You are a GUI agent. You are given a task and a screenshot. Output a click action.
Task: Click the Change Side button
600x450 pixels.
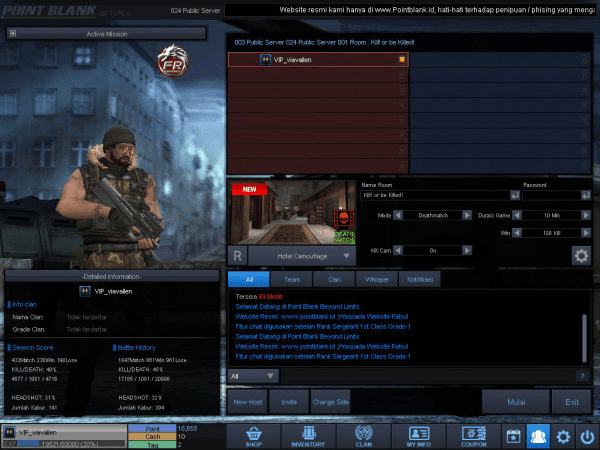330,401
